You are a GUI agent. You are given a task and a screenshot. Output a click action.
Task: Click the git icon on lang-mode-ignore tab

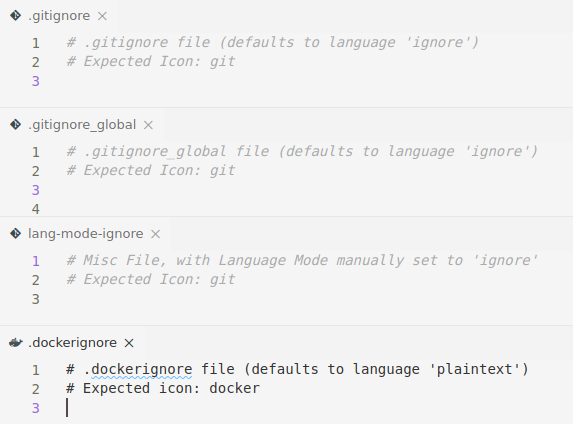point(15,234)
